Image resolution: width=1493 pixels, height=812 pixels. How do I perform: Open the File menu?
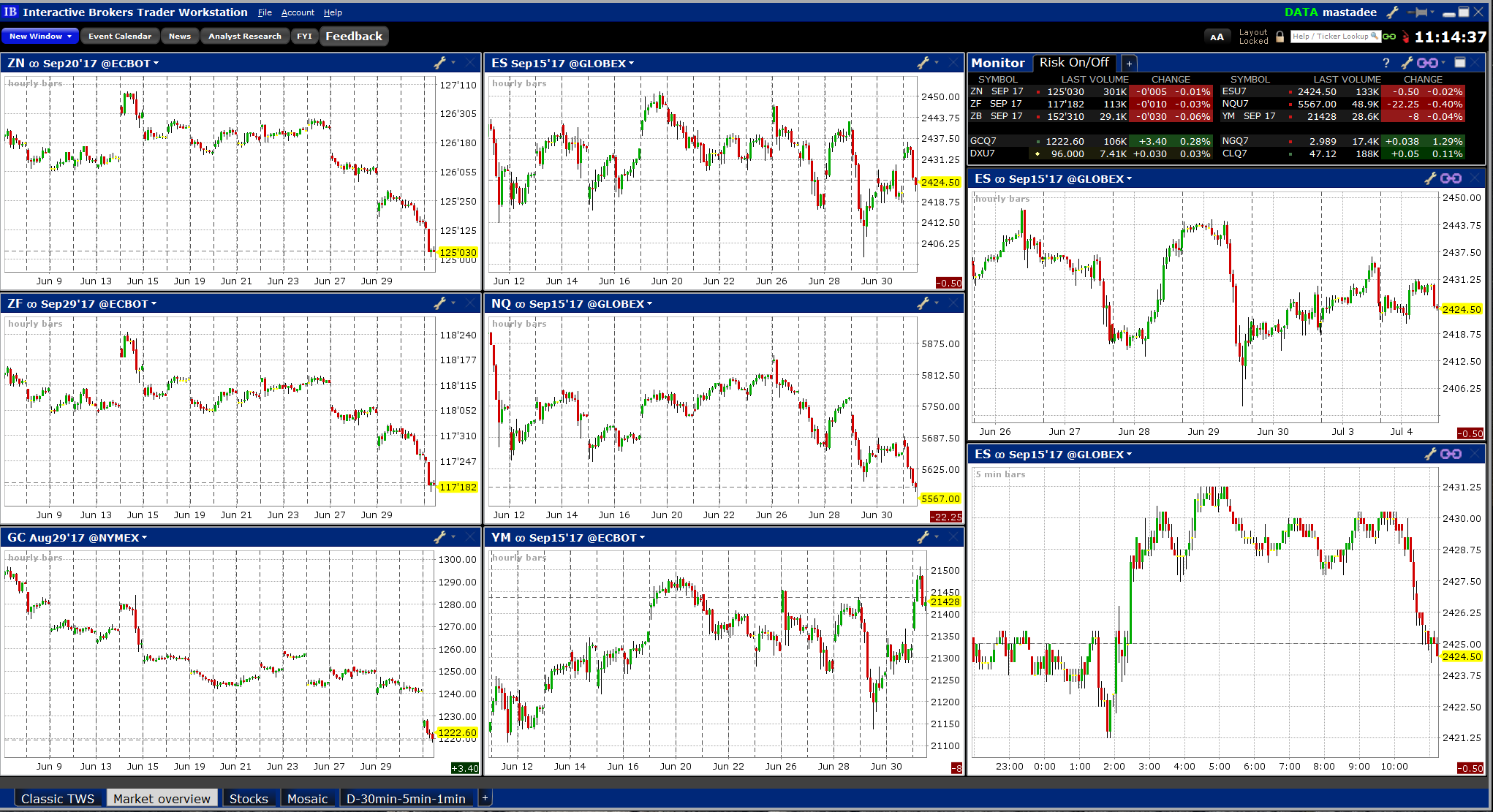click(x=265, y=12)
